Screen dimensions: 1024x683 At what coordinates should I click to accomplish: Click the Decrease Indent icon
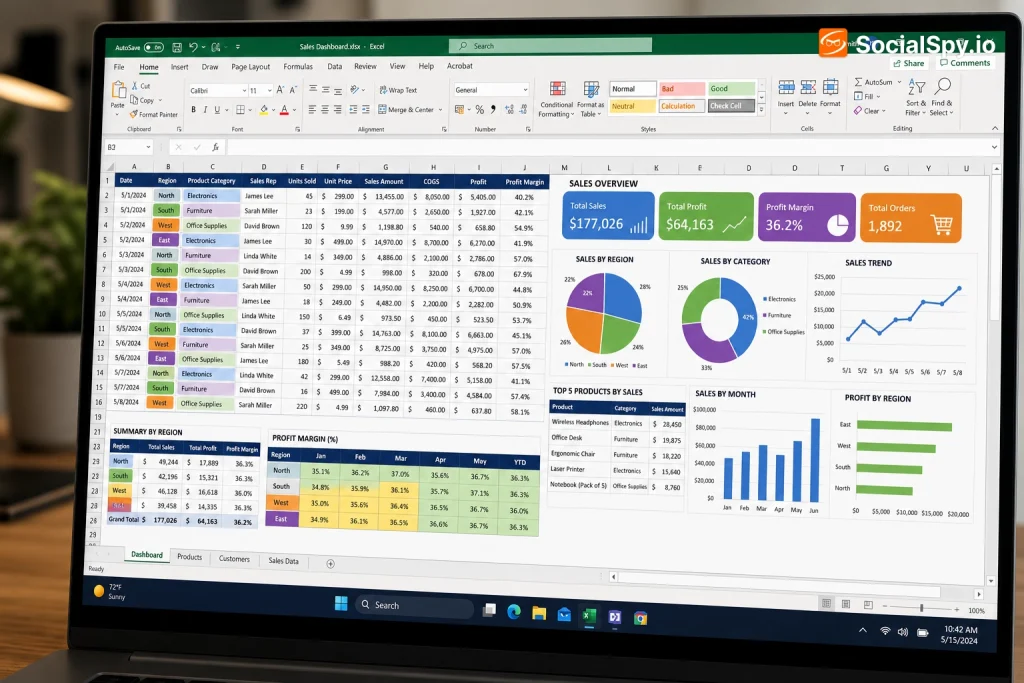click(x=353, y=110)
